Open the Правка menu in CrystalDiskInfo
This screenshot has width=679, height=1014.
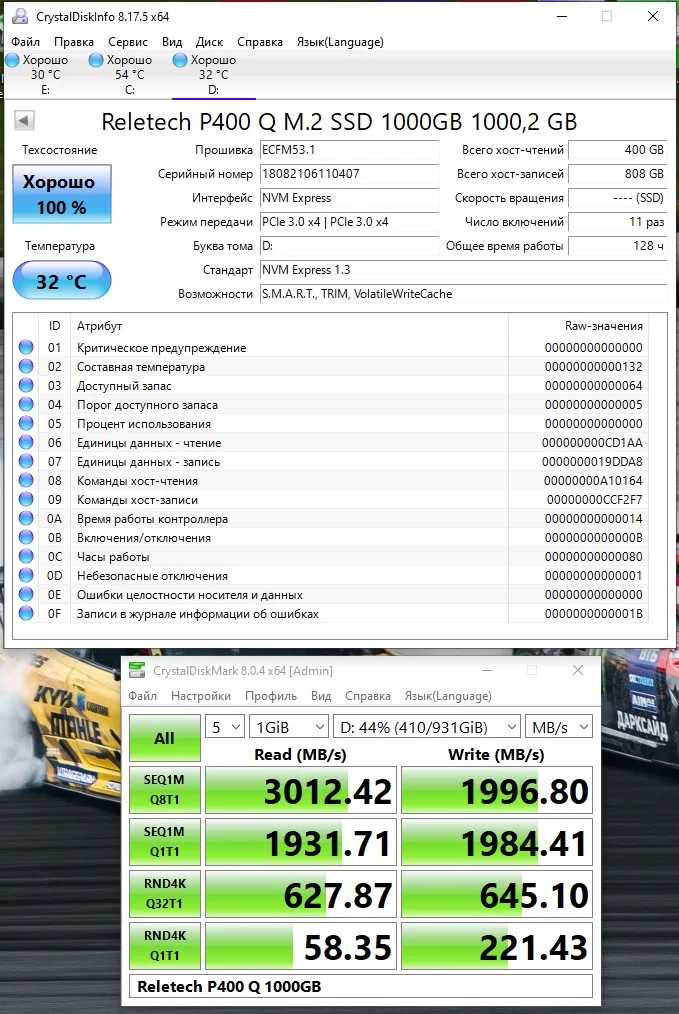tap(74, 41)
